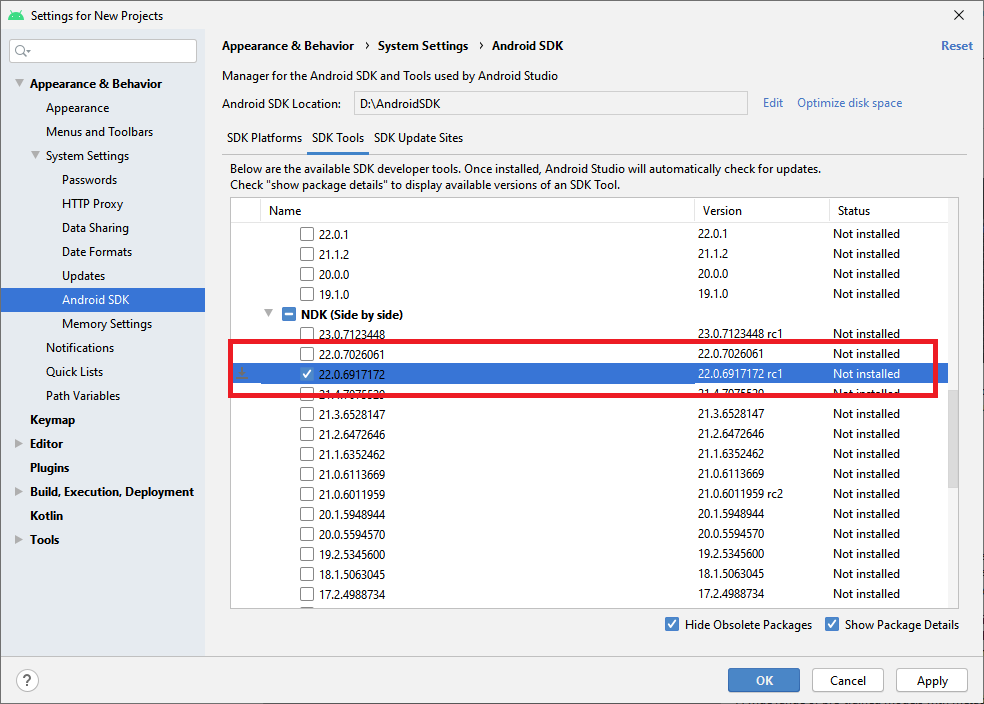Uncheck the NDK 22.0.6917172 checkbox
This screenshot has height=704, width=984.
[x=307, y=374]
